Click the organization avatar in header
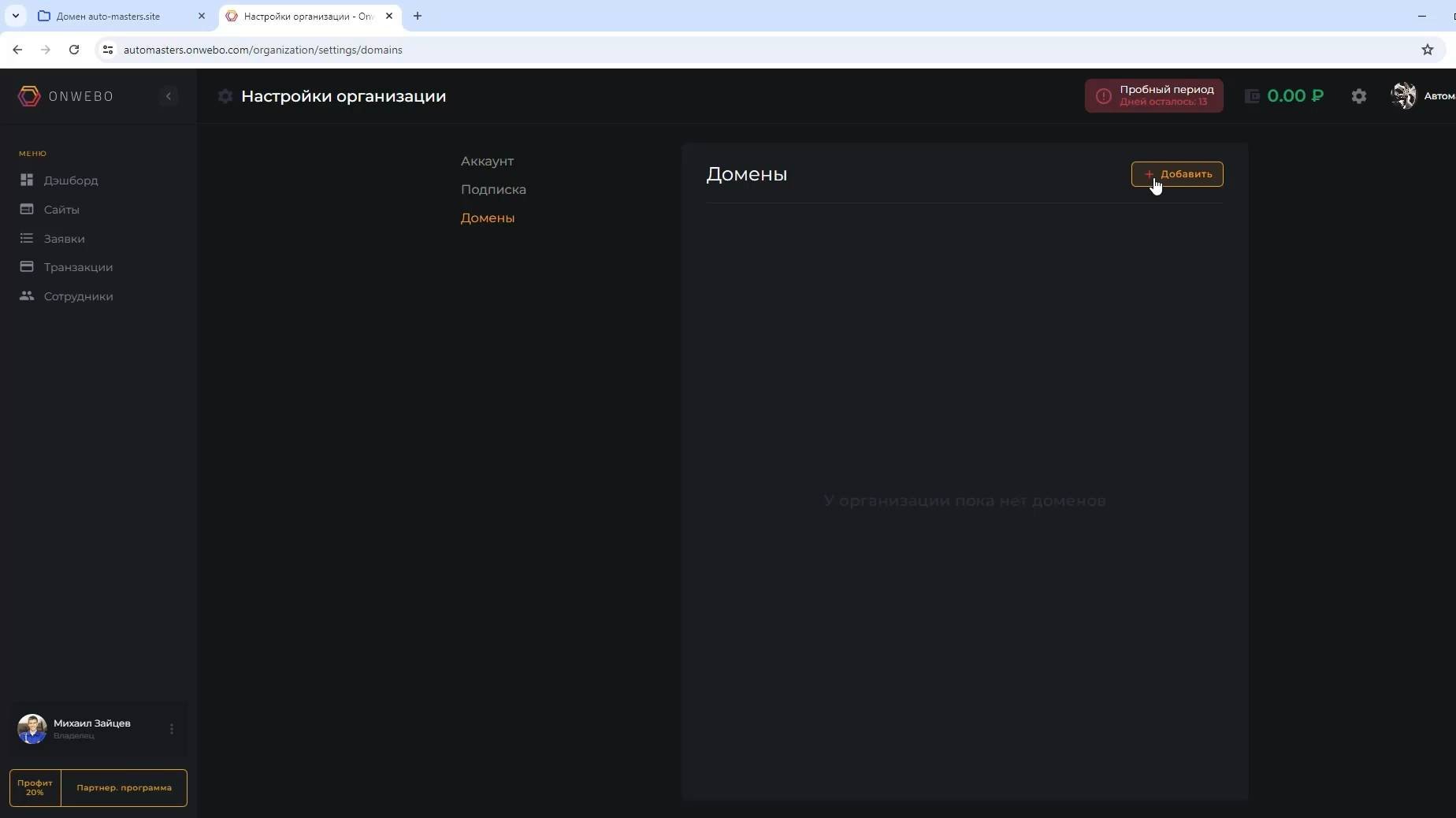1456x818 pixels. coord(1403,96)
